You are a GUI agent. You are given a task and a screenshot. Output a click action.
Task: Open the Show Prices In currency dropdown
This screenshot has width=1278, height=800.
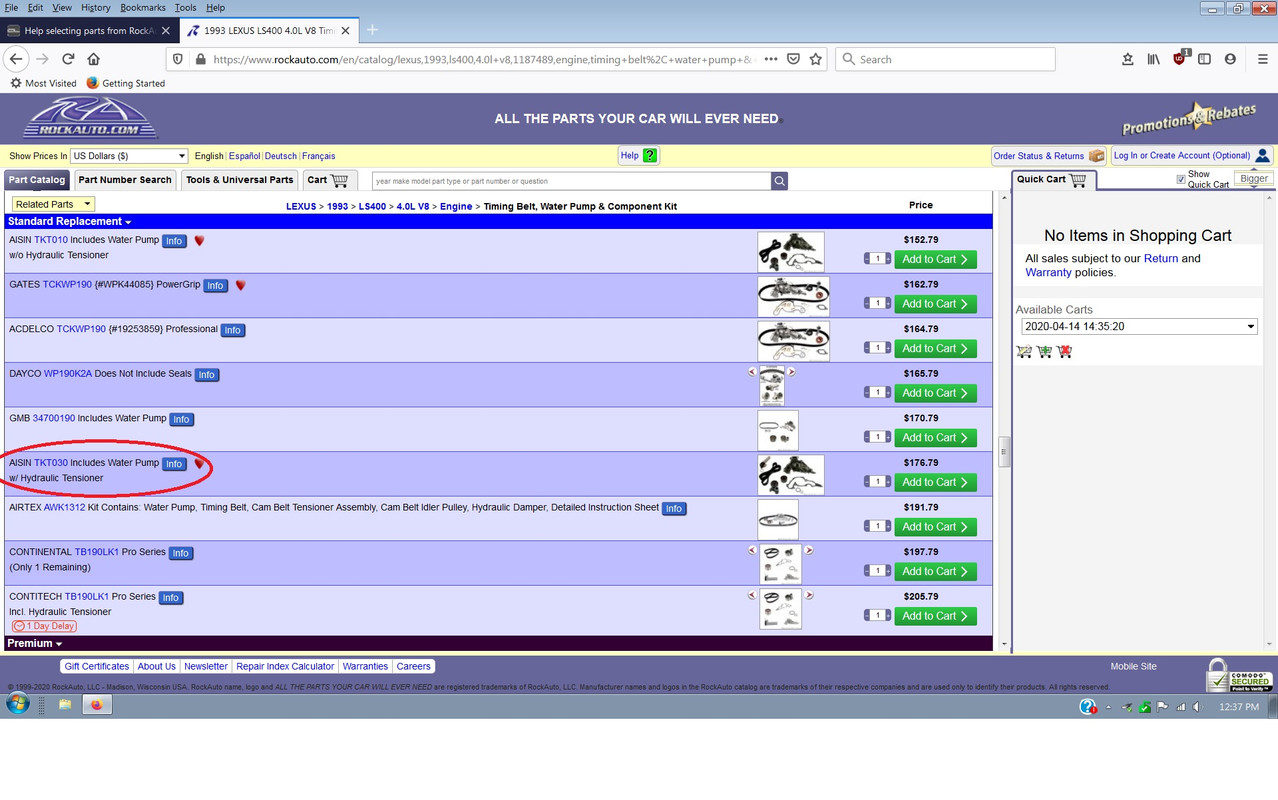129,156
